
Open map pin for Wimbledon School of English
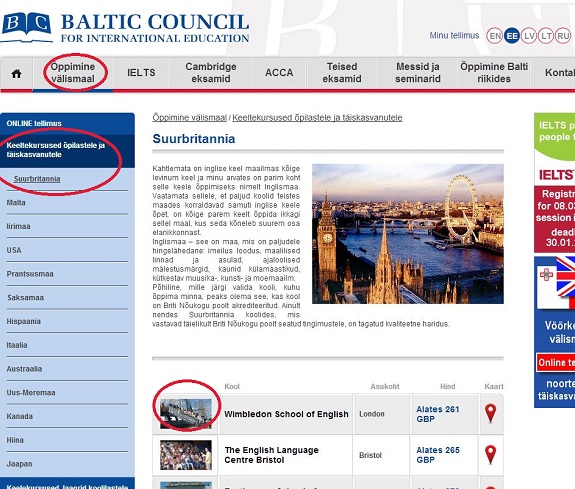[490, 413]
